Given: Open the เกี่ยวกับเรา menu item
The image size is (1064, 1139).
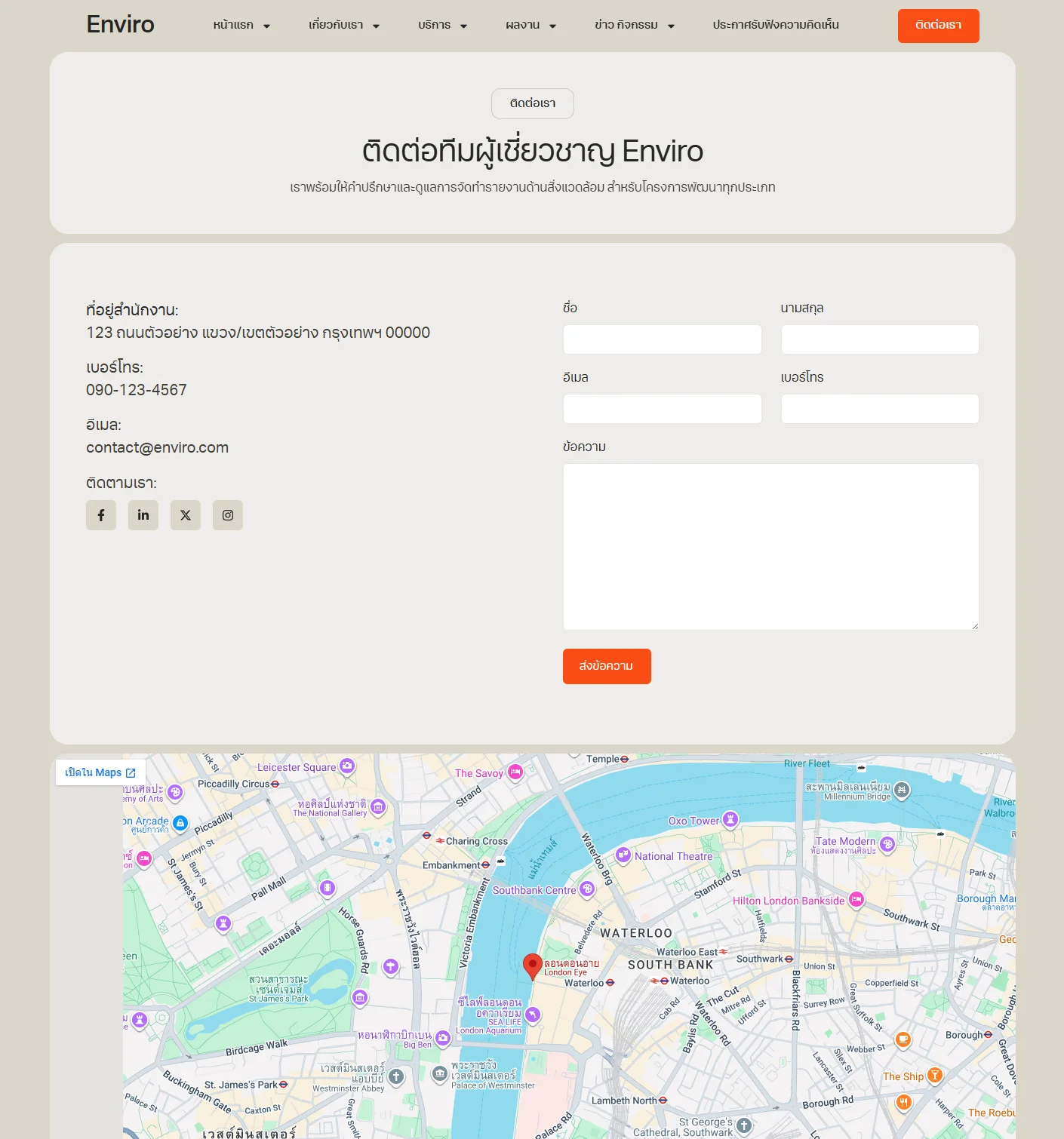Looking at the screenshot, I should click(336, 25).
